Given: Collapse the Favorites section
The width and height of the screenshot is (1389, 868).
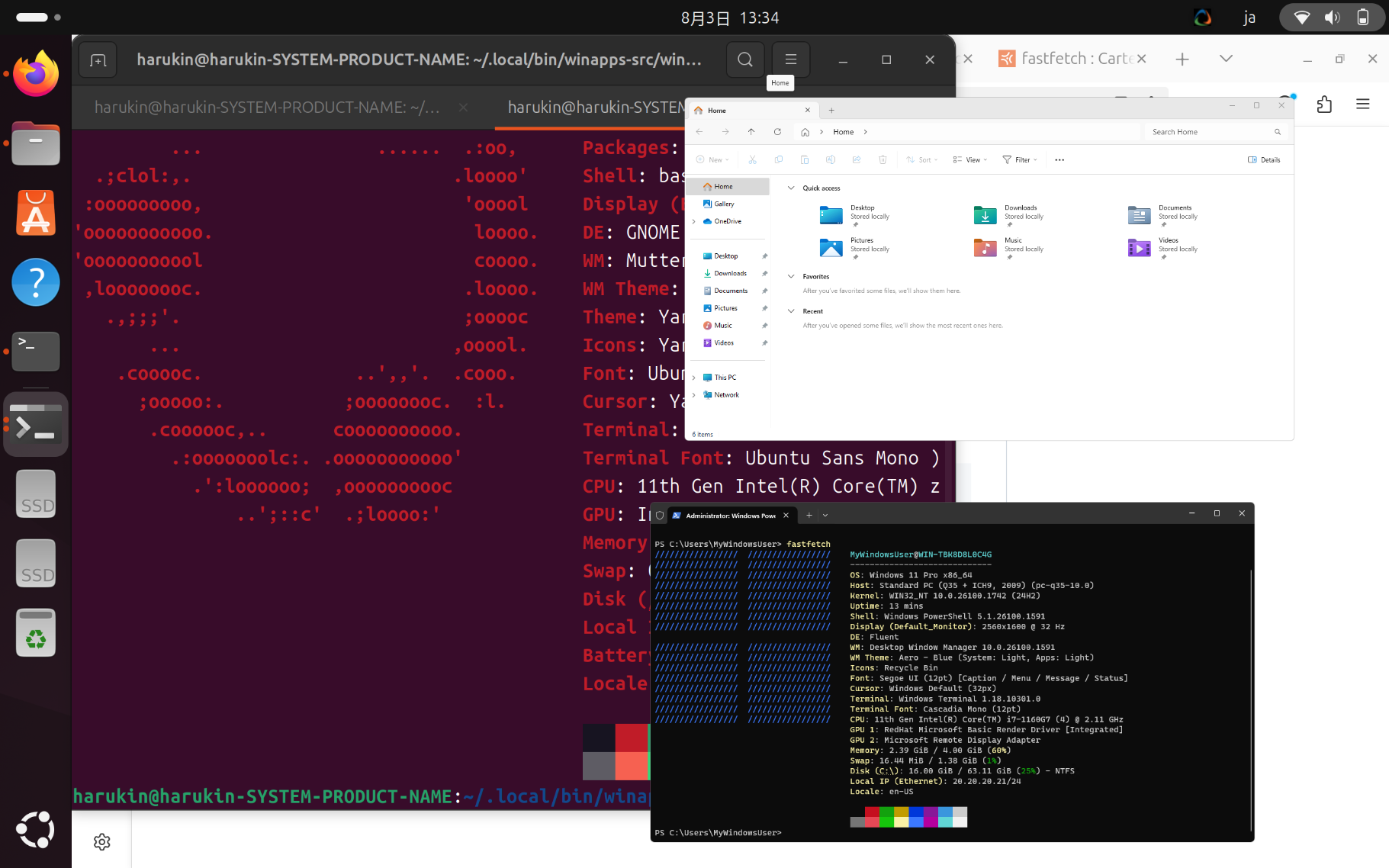Looking at the screenshot, I should [791, 277].
